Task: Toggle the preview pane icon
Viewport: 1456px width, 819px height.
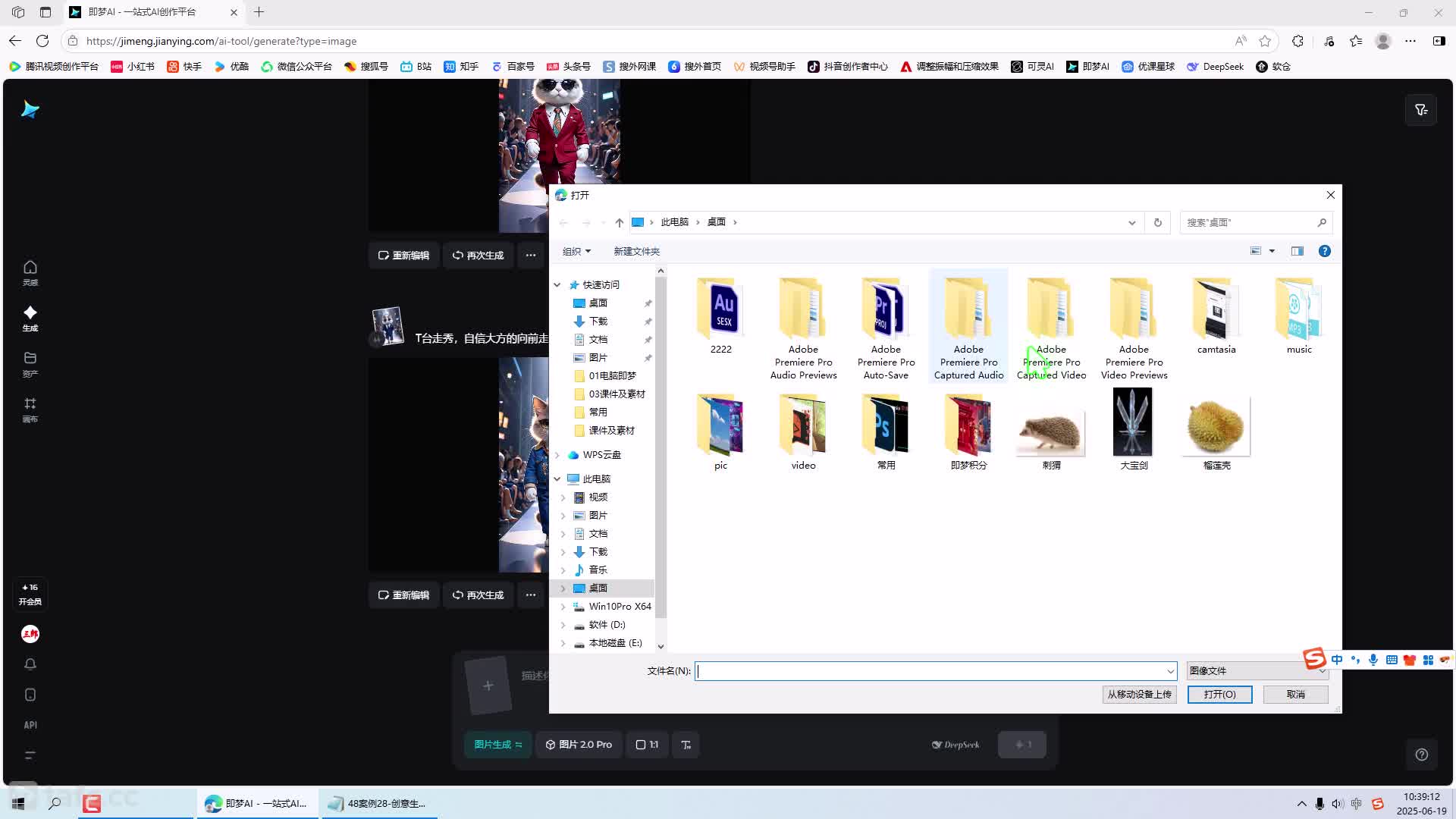Action: (1298, 251)
